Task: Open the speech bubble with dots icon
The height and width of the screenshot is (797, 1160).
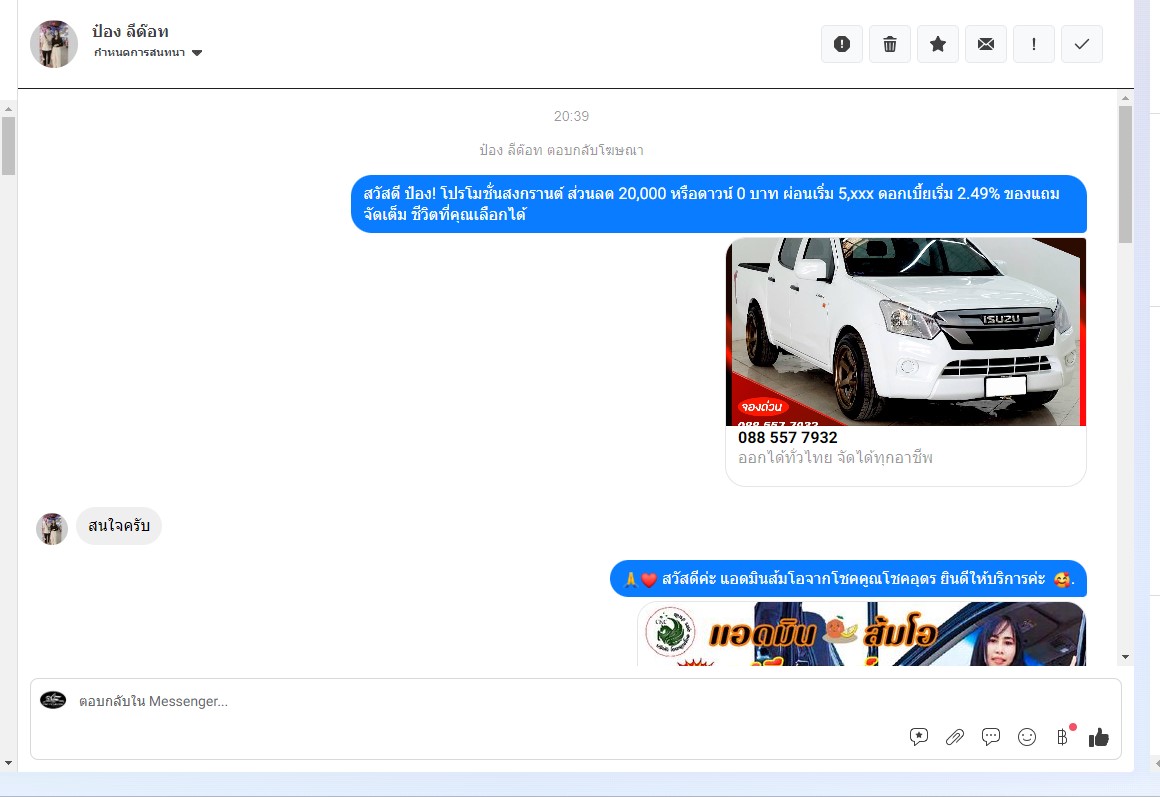Action: click(990, 737)
